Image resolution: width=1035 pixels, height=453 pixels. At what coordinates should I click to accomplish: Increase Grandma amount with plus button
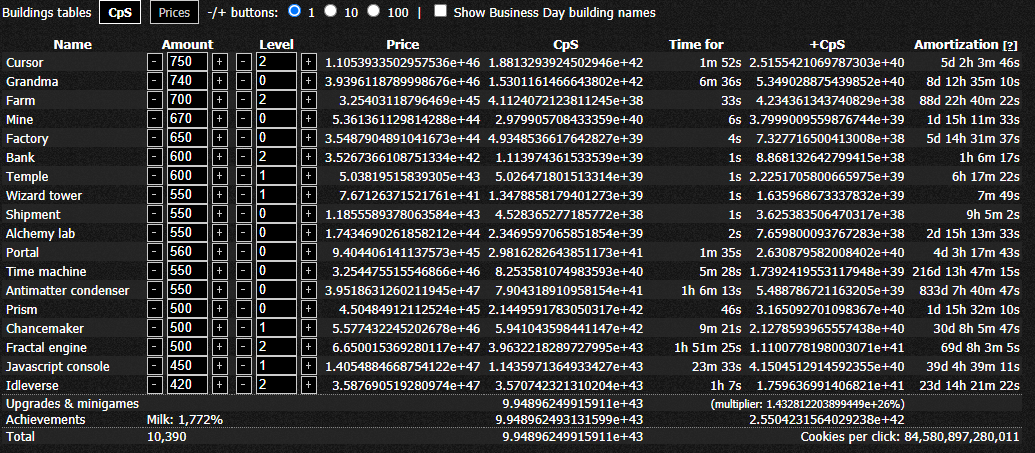(x=219, y=82)
